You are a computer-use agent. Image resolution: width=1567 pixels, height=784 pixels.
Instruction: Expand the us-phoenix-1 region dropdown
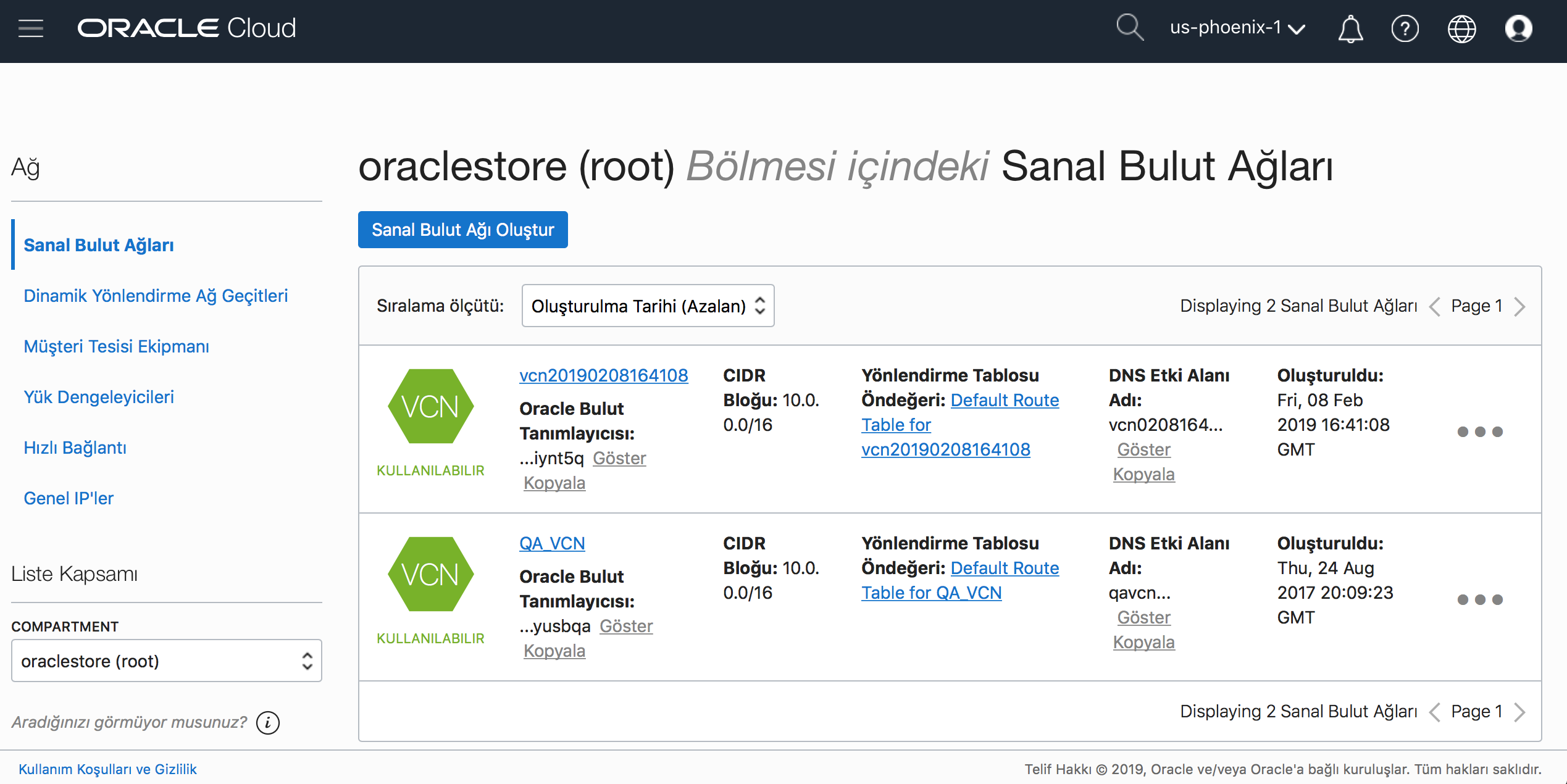coord(1237,28)
